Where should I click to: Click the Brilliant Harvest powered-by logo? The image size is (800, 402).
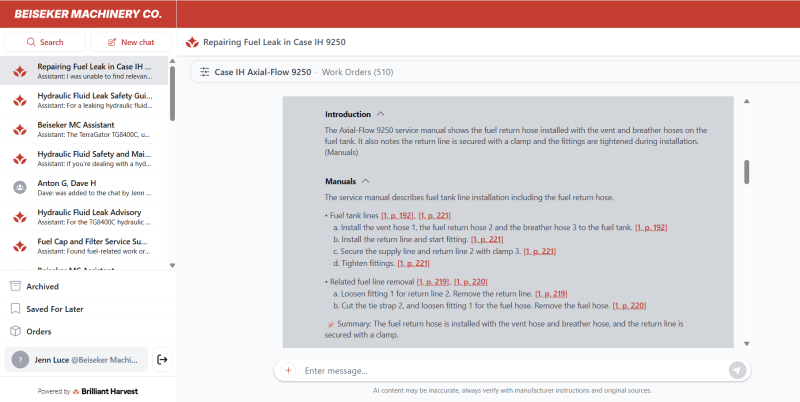coord(105,391)
